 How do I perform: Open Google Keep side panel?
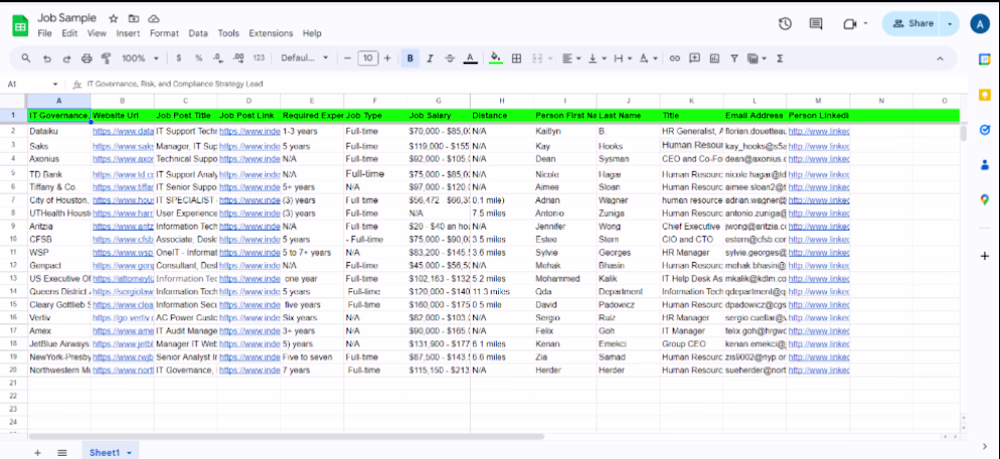click(984, 94)
